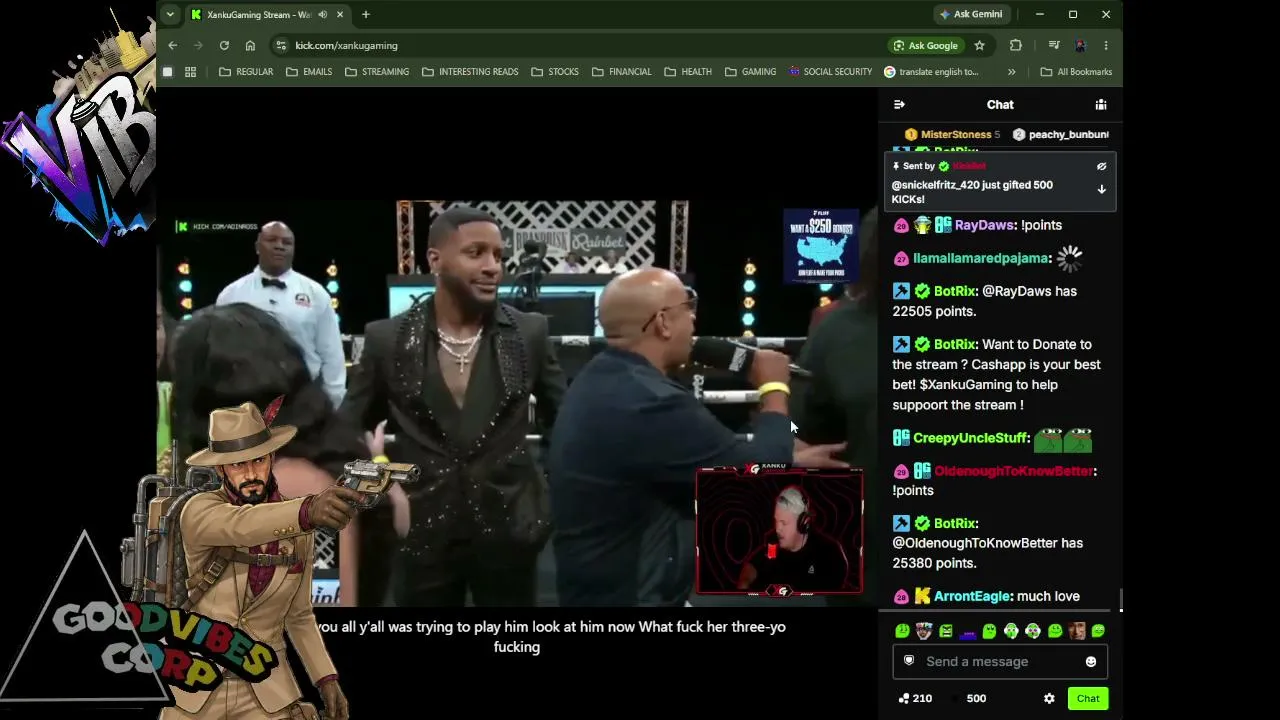This screenshot has width=1280, height=720.
Task: Show more bookmarks with the chevron
Action: click(x=1011, y=72)
